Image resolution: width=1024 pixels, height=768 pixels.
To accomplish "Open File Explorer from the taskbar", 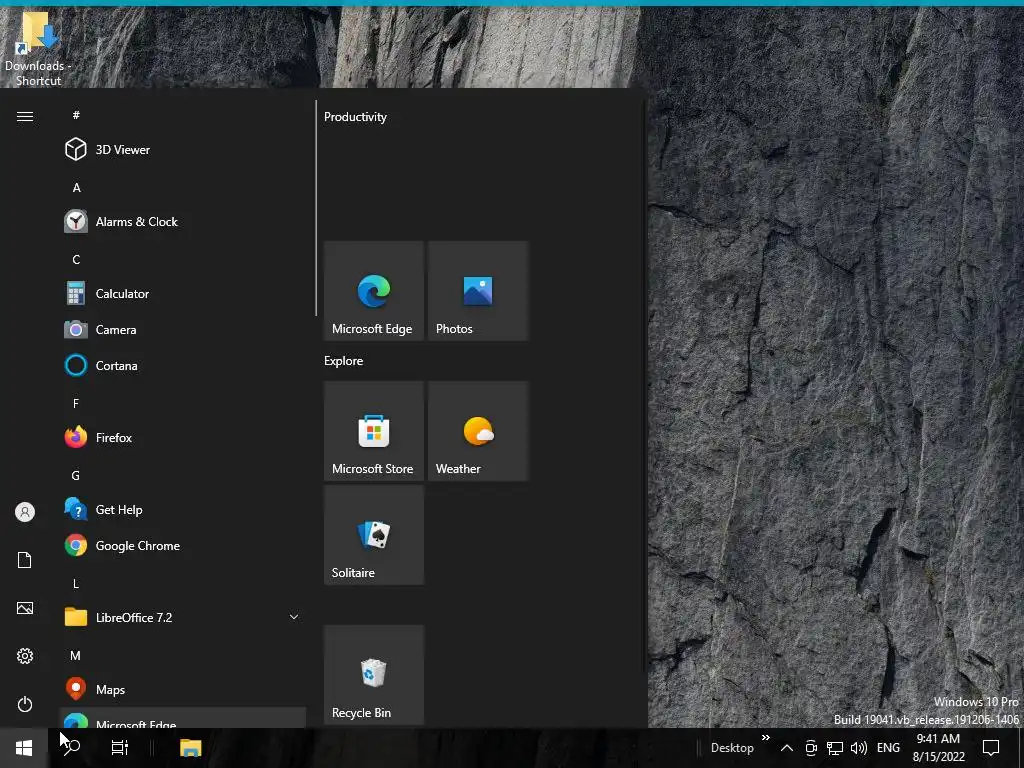I will tap(191, 748).
